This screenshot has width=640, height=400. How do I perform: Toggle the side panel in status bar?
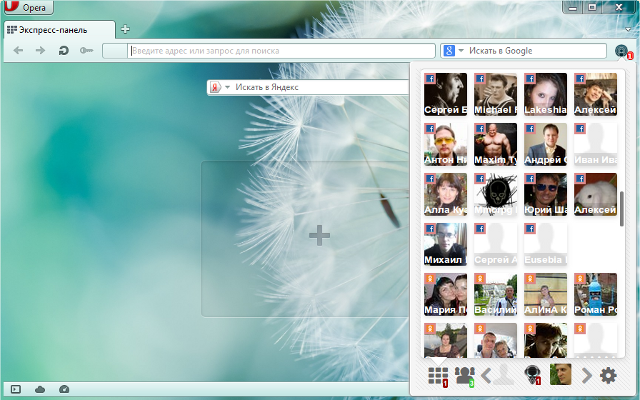15,388
